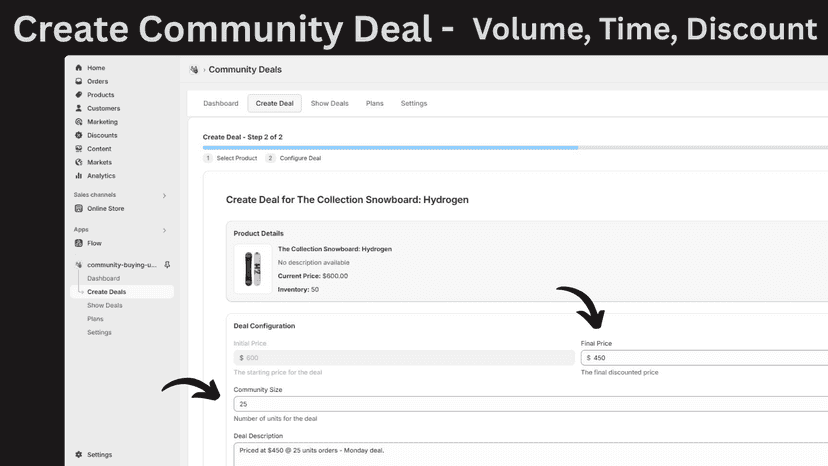Open the Dashboard sub-item under community-buying app

[104, 278]
